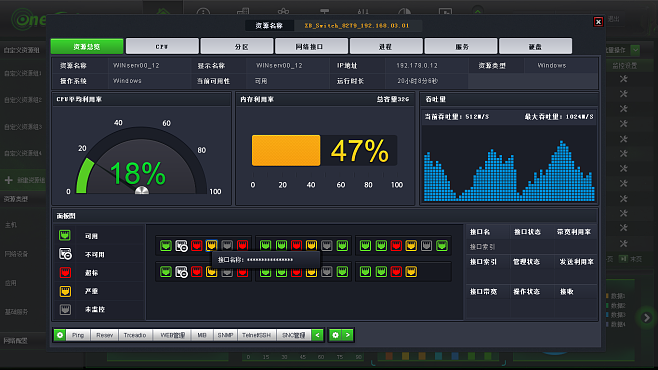Screen dimensions: 658x370
Task: Click the WEB管理 button
Action: [x=172, y=335]
